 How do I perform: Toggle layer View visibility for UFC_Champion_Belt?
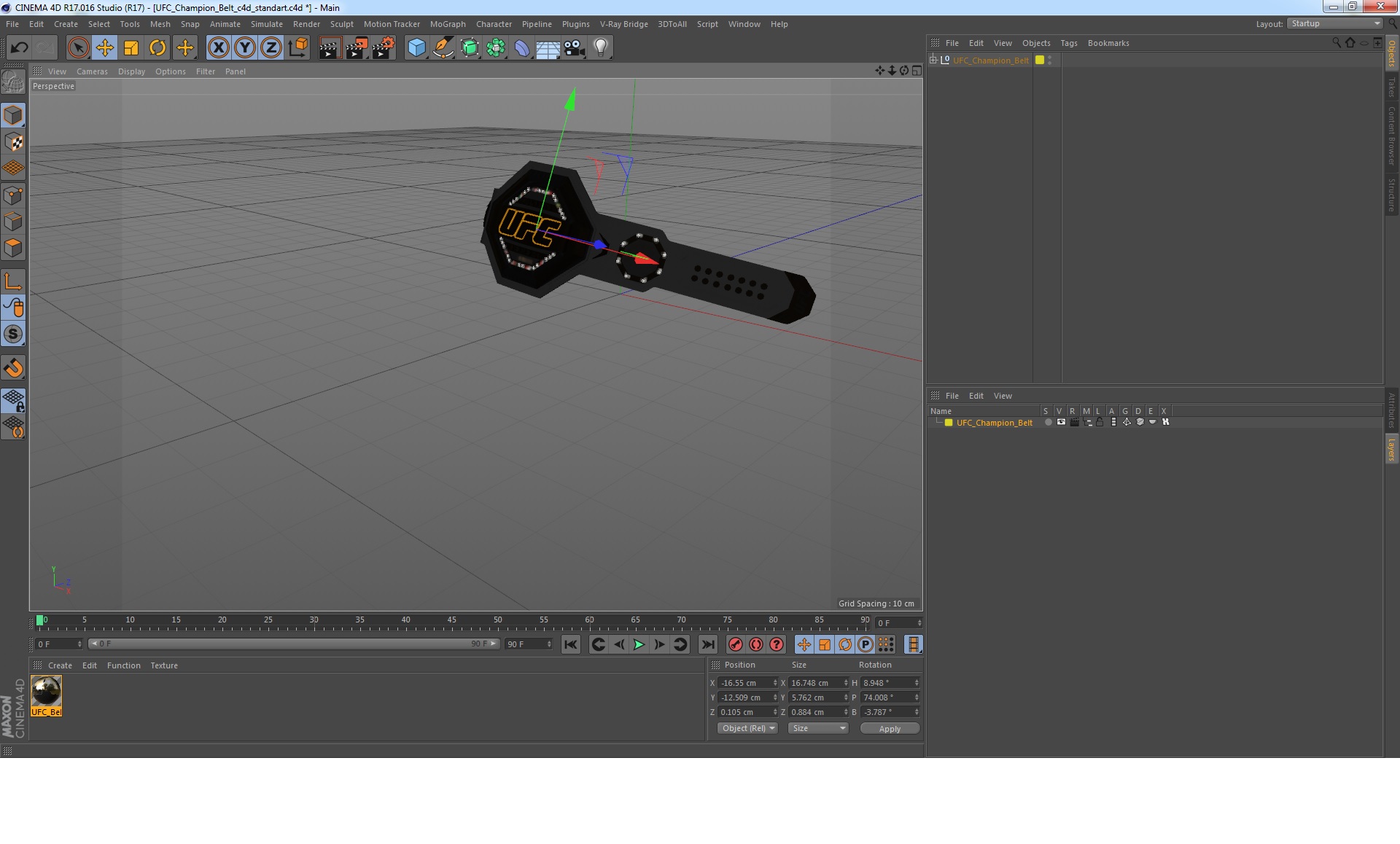(1061, 423)
